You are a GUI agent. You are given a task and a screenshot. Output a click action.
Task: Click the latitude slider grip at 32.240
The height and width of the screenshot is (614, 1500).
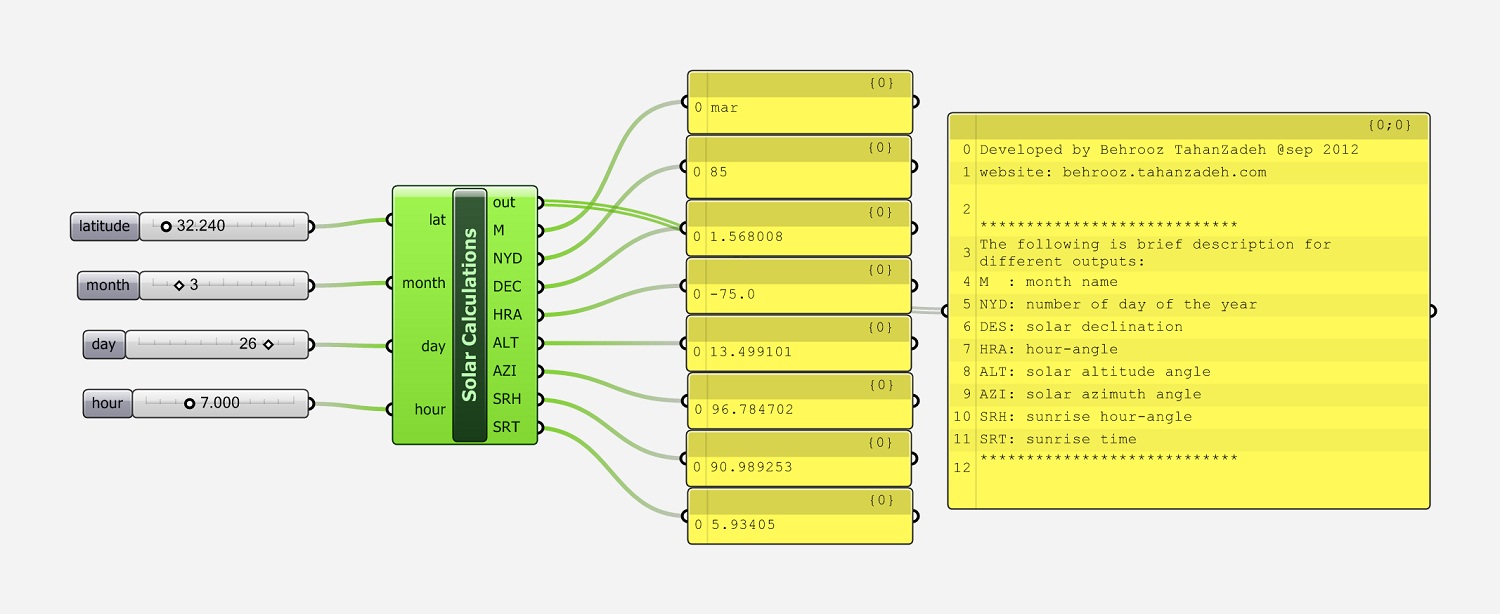166,227
